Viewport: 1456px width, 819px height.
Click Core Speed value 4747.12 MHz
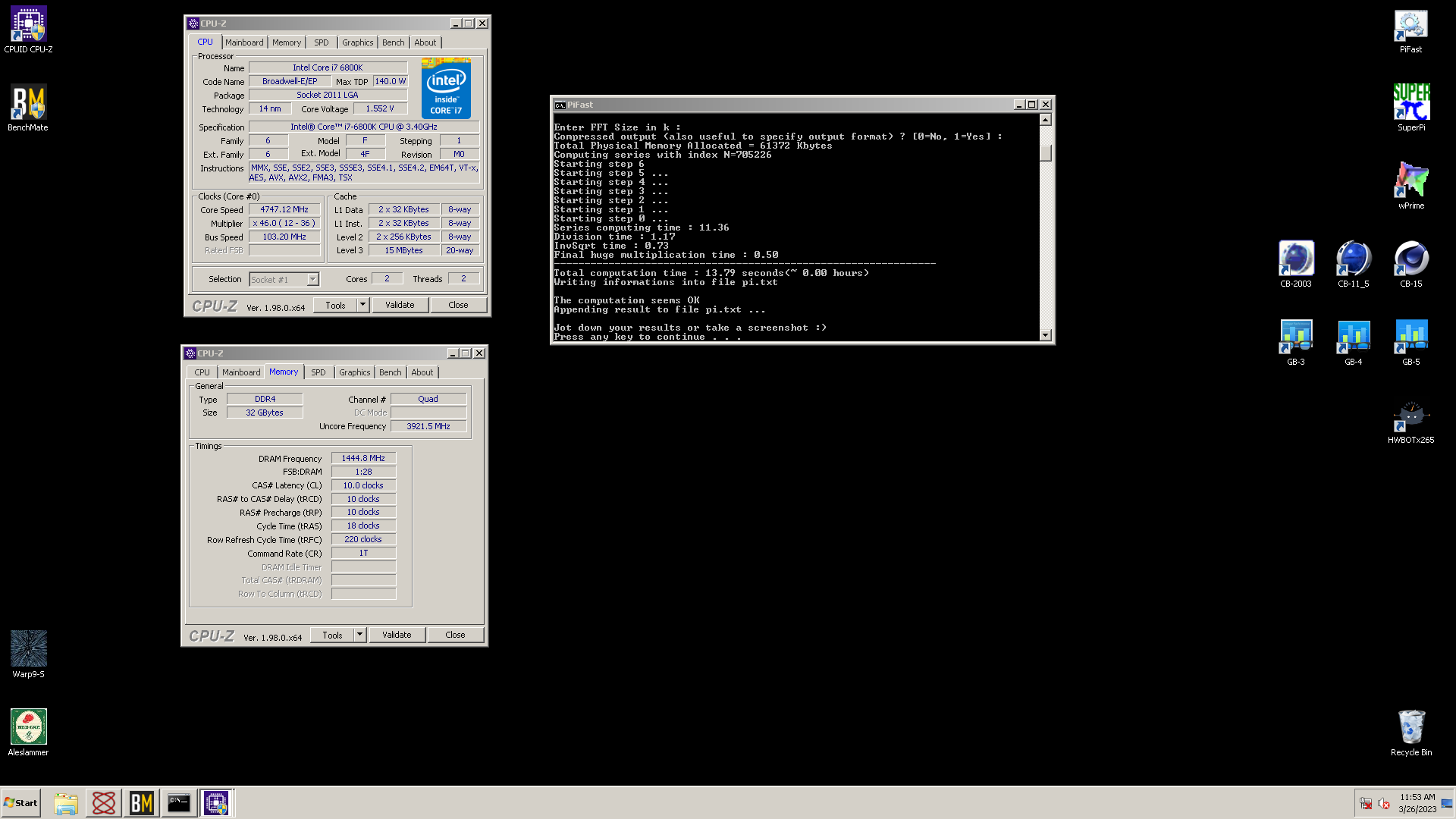coord(284,209)
